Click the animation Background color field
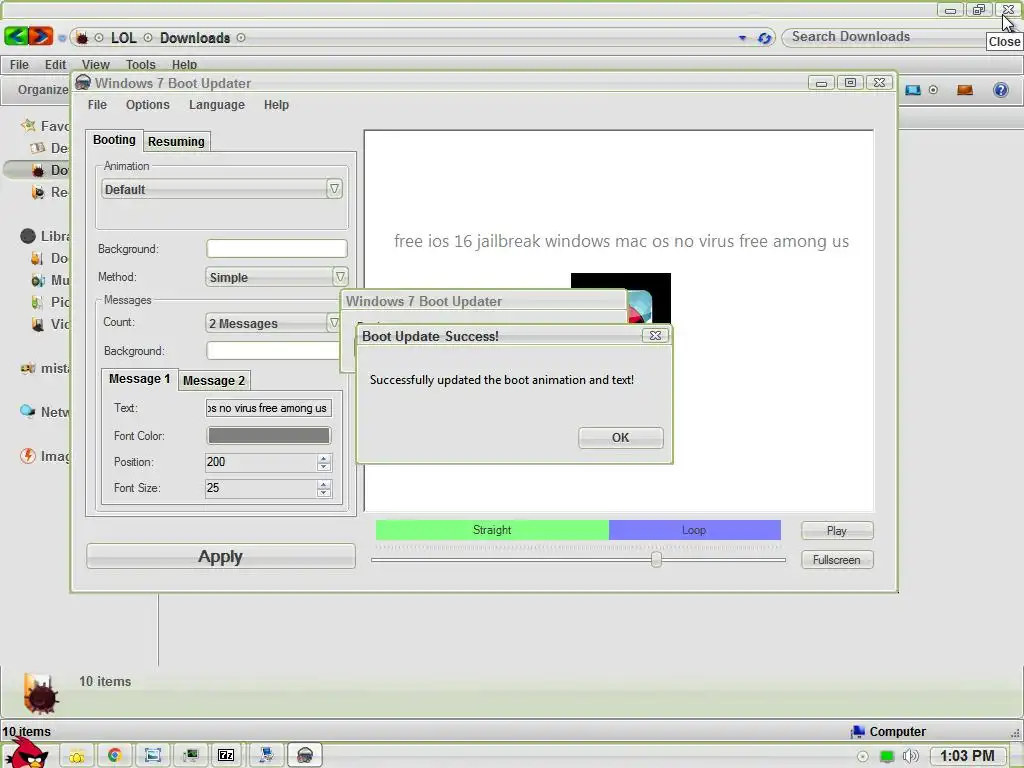Viewport: 1024px width, 768px height. tap(277, 249)
